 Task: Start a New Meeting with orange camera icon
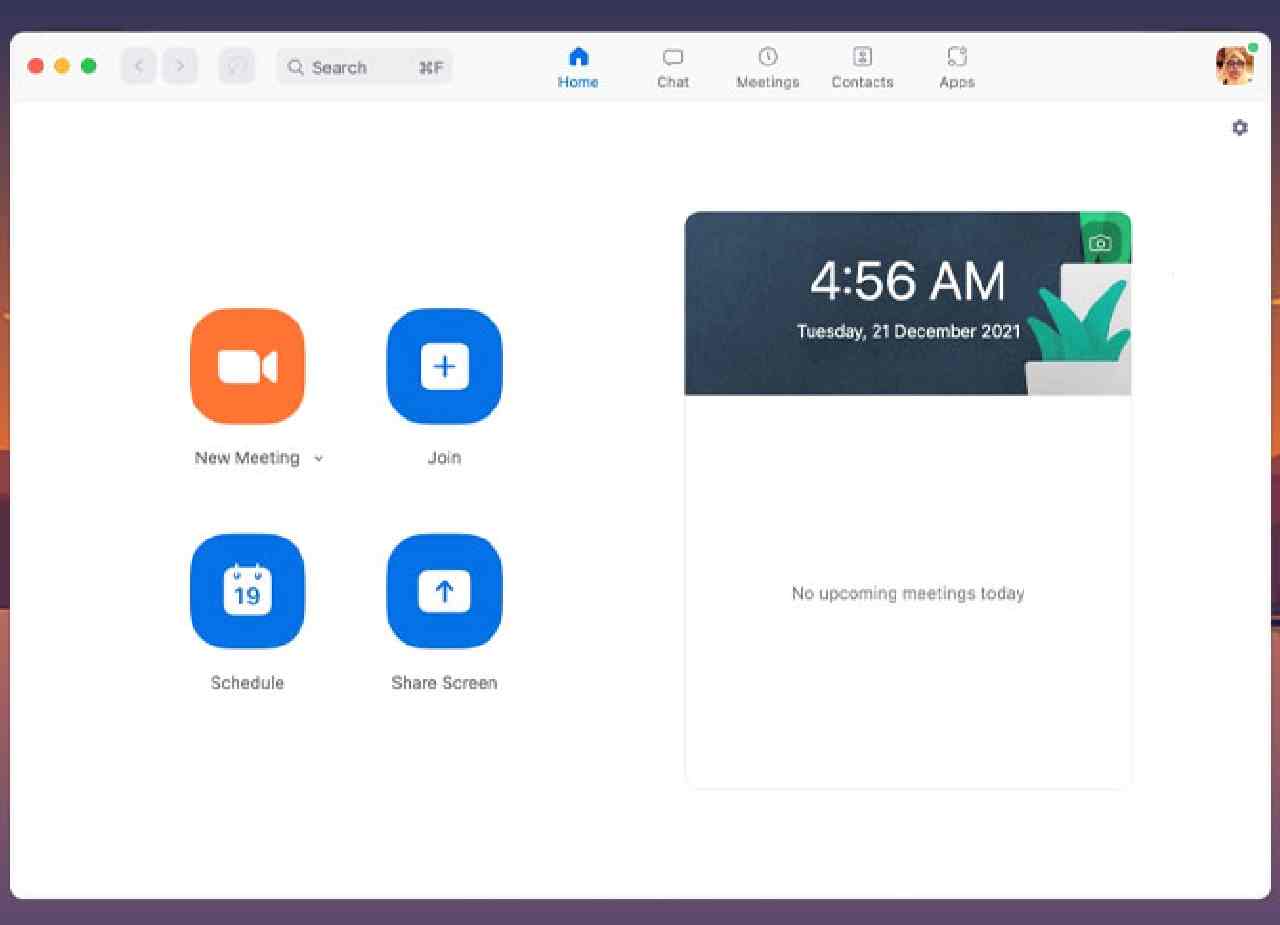(x=247, y=366)
